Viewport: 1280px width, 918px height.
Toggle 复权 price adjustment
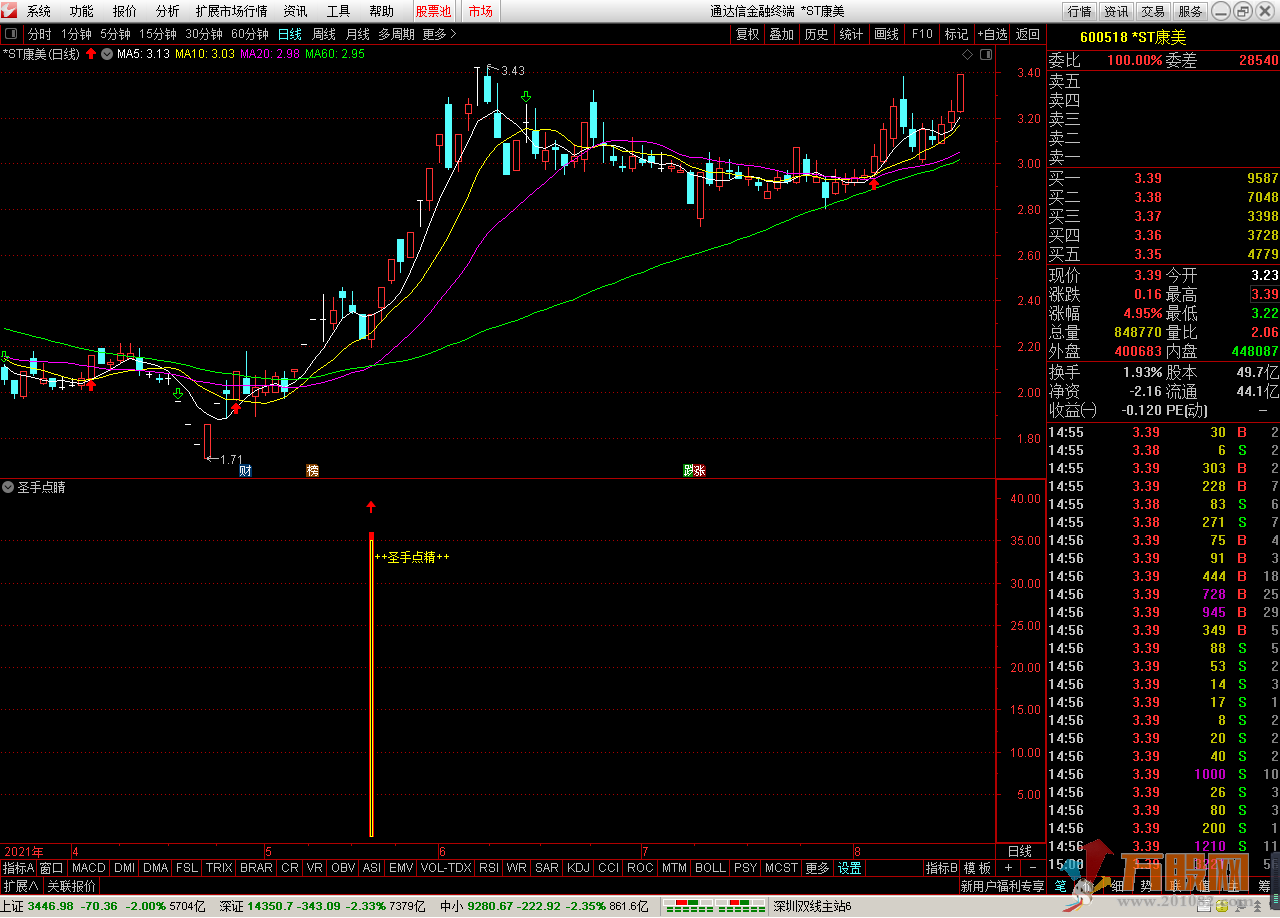pos(748,34)
